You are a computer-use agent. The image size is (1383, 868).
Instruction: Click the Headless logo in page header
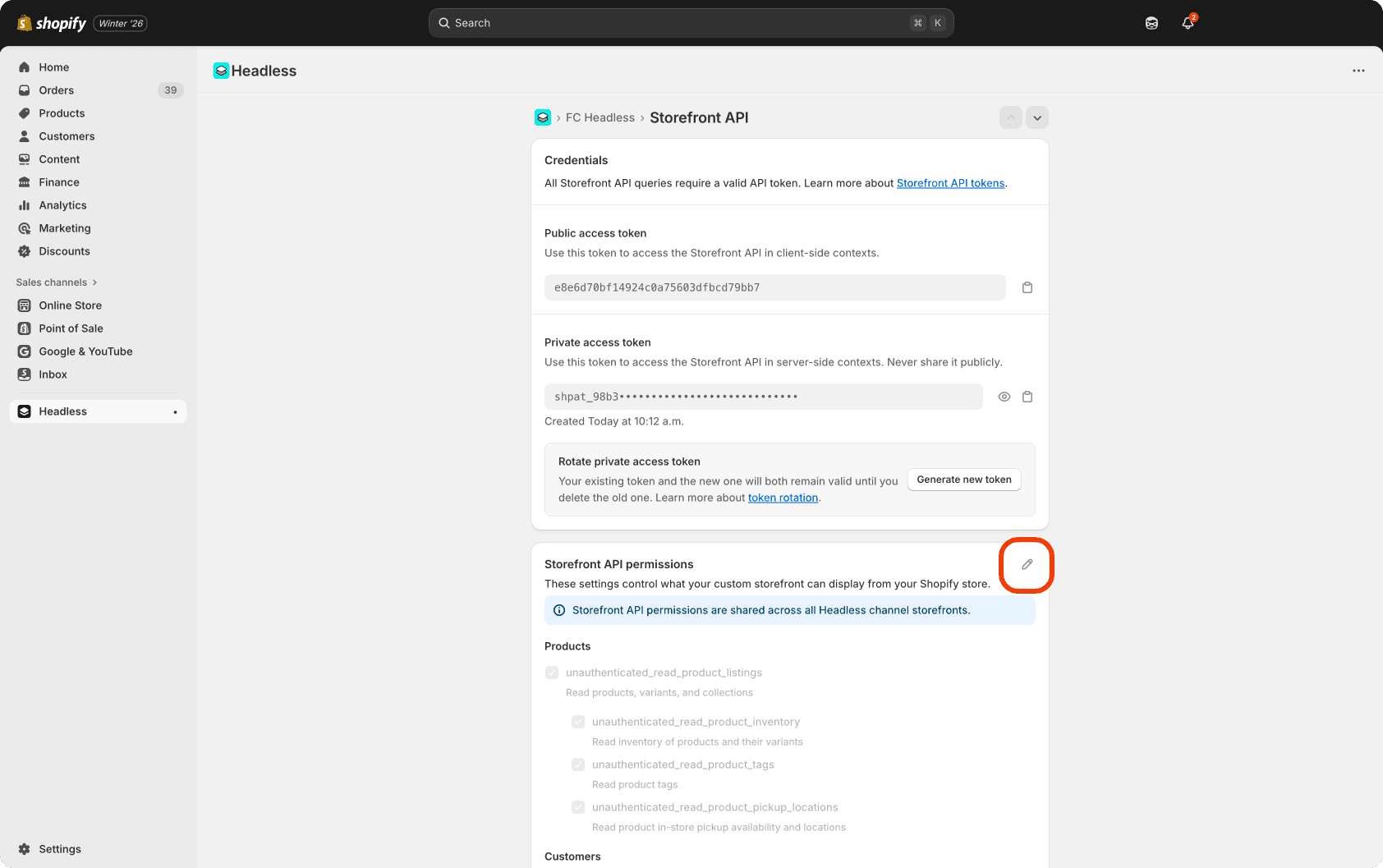221,71
